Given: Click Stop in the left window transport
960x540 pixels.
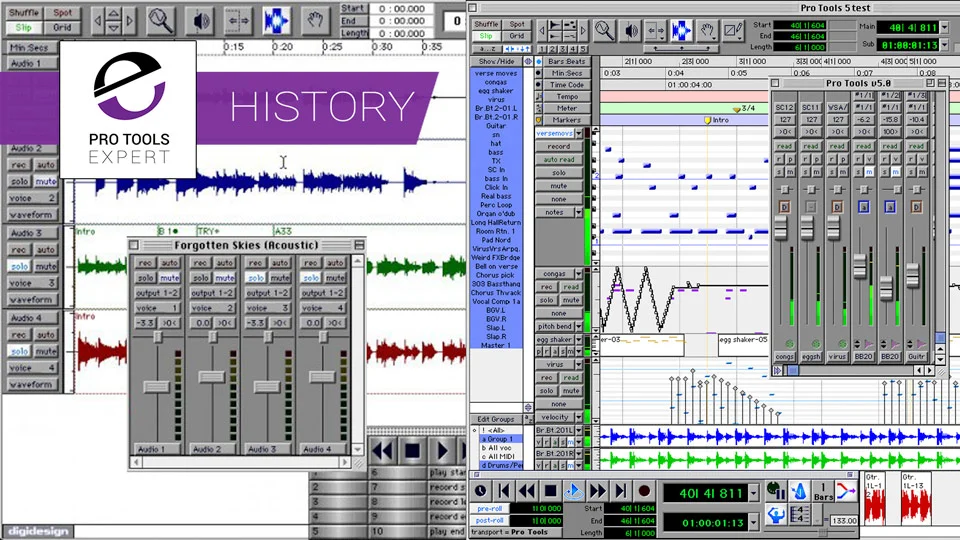Looking at the screenshot, I should click(412, 452).
